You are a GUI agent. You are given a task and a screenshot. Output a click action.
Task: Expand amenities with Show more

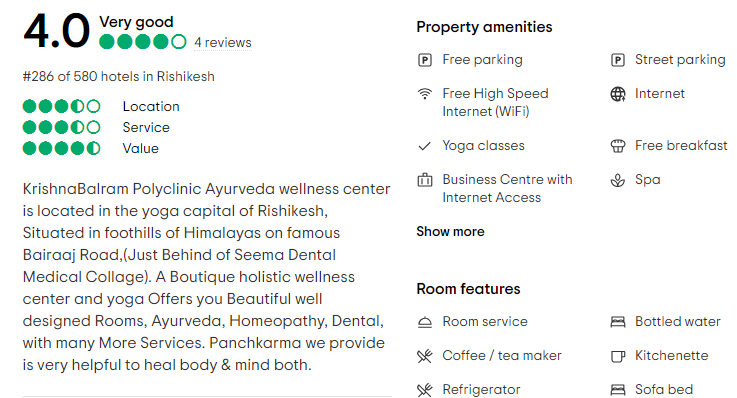450,232
